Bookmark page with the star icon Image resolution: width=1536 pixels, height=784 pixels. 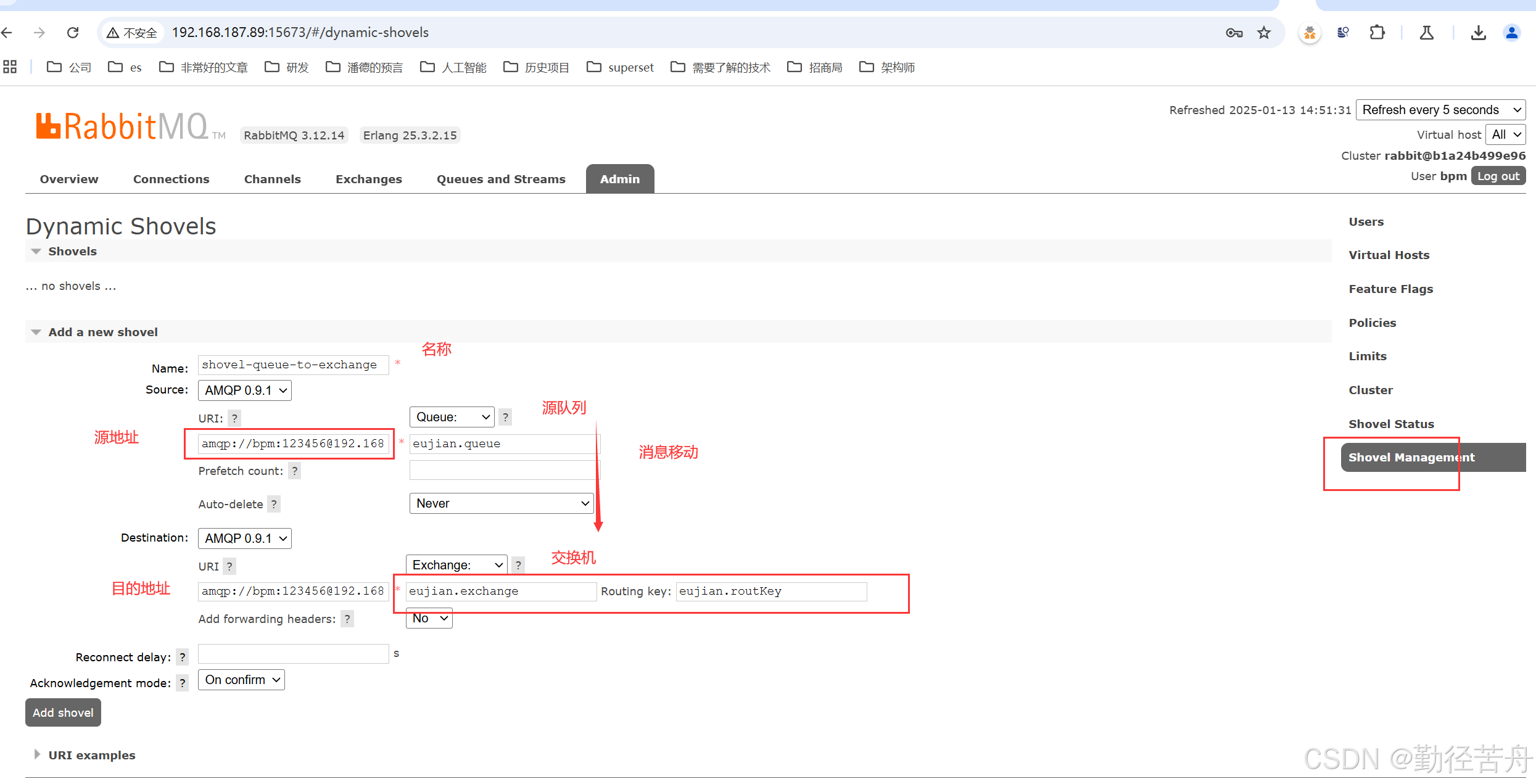pyautogui.click(x=1264, y=33)
